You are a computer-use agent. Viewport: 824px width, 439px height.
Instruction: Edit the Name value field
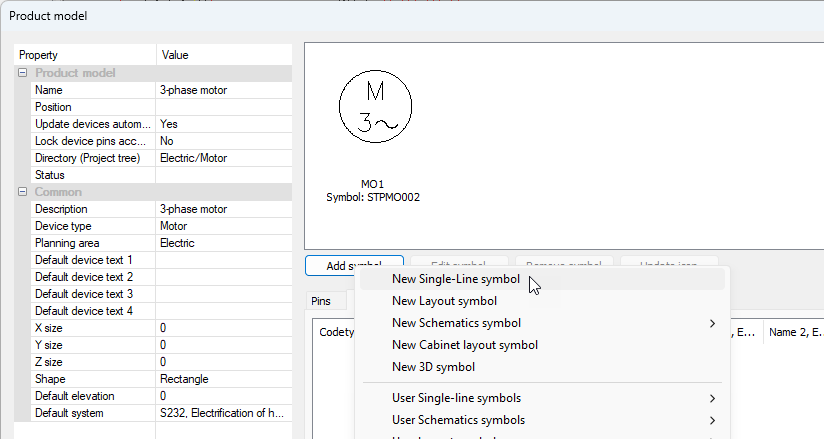tap(224, 90)
